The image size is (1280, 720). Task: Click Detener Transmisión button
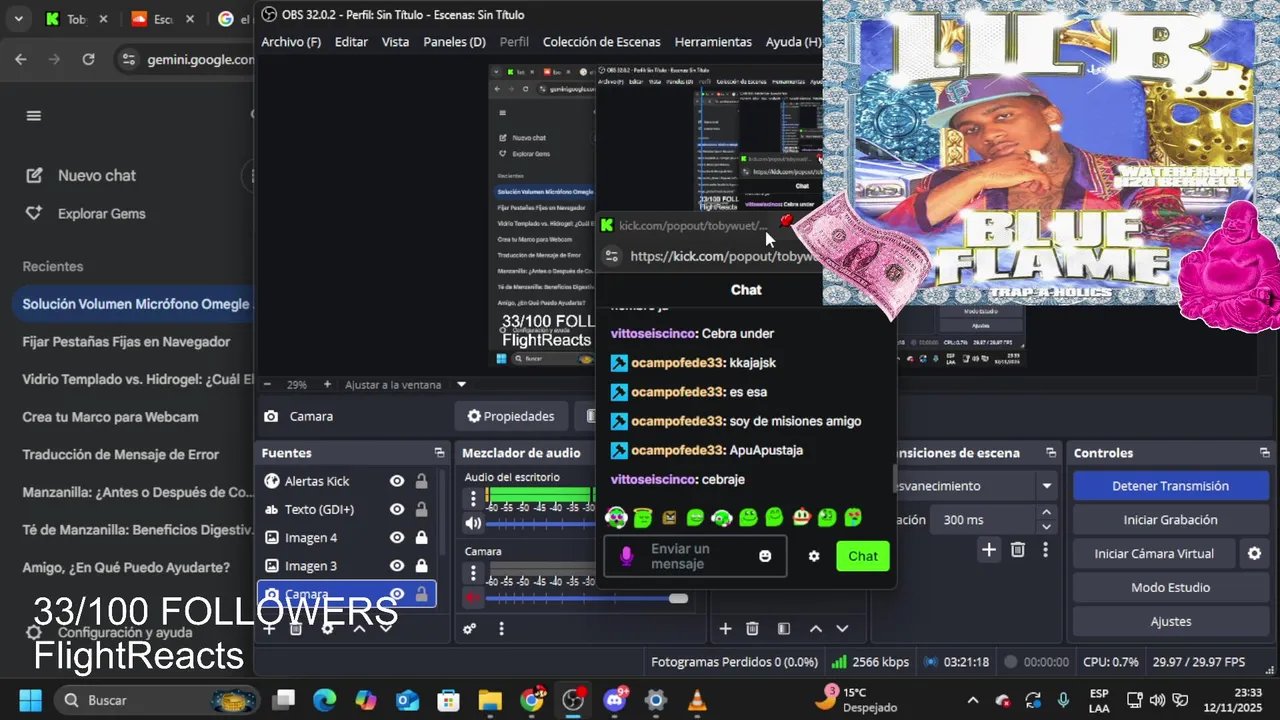(1170, 486)
